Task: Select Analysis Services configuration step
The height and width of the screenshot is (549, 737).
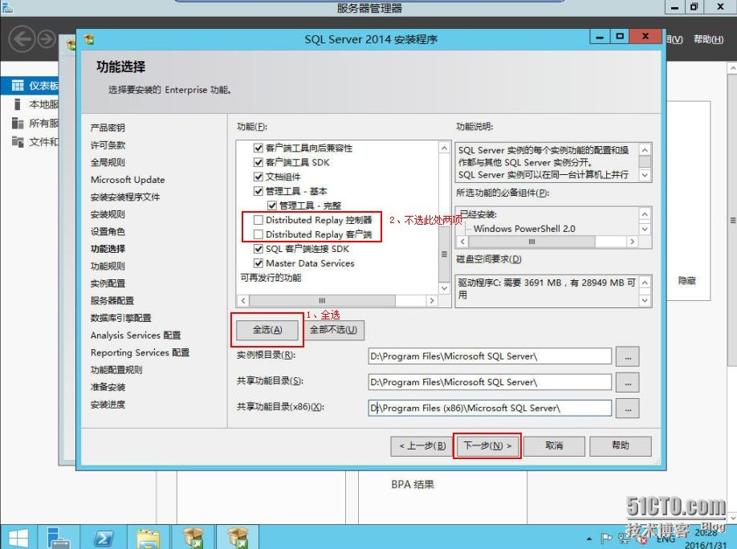Action: 136,335
